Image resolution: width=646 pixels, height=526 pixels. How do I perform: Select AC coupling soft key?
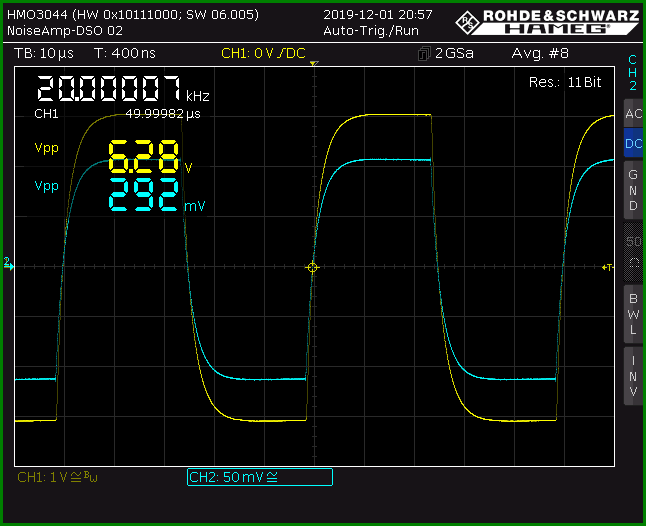point(633,113)
